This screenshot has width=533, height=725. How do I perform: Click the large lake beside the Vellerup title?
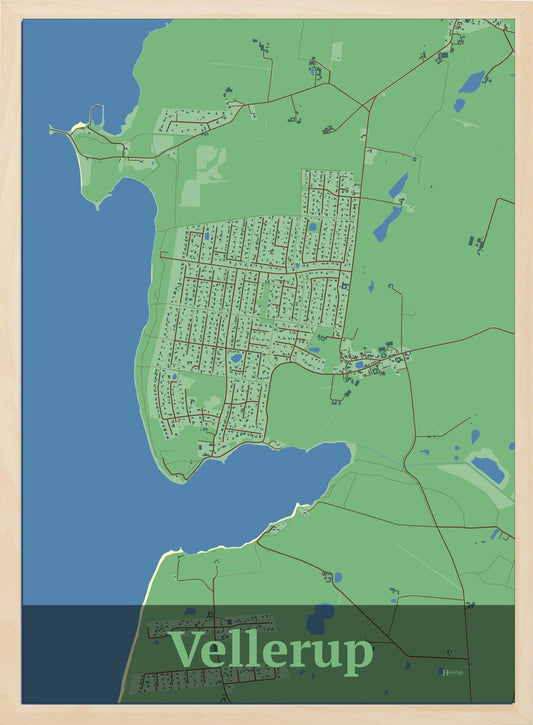[320, 619]
